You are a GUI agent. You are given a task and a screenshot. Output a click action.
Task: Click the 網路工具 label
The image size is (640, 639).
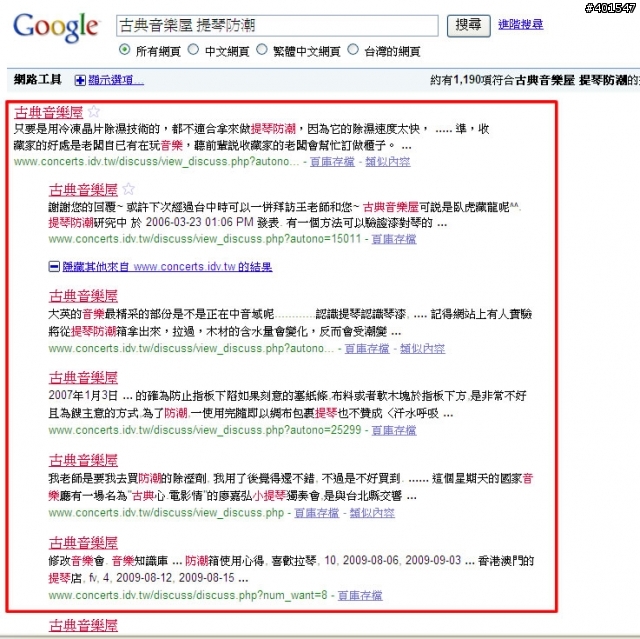pos(38,80)
